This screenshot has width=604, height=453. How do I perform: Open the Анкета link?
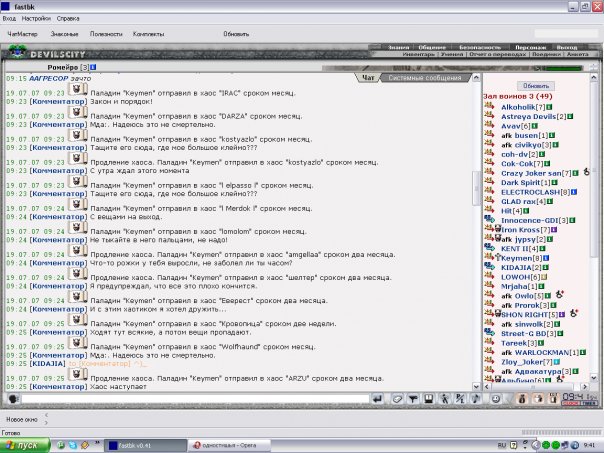click(x=577, y=54)
